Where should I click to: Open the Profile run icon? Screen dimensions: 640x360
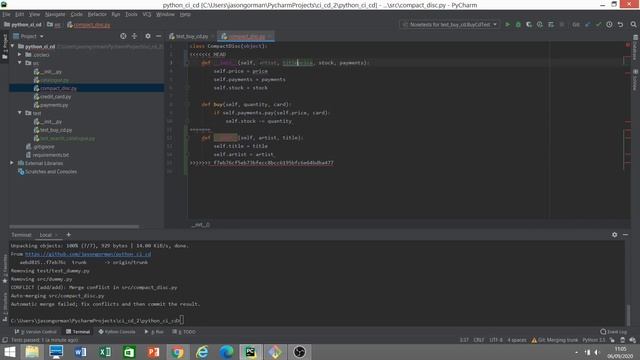click(x=540, y=24)
